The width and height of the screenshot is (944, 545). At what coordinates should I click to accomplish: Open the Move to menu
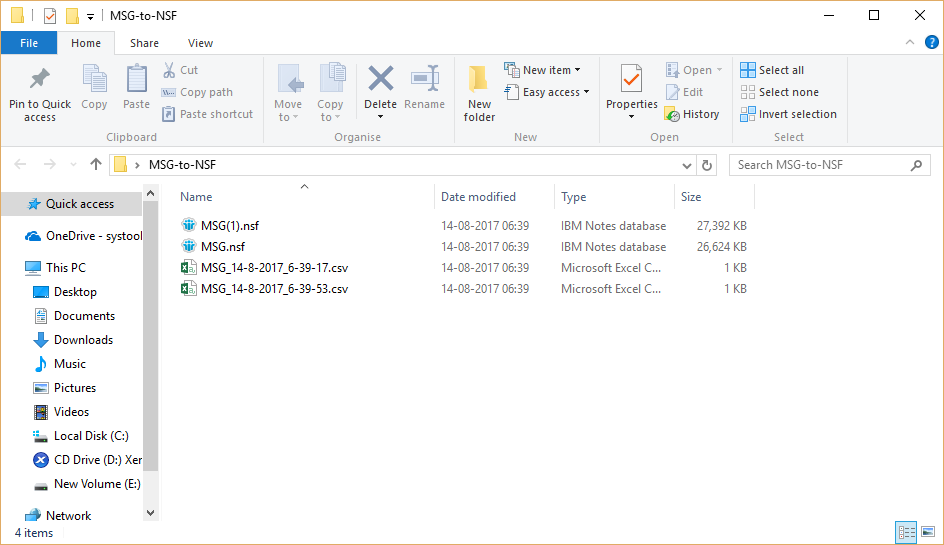tap(288, 92)
